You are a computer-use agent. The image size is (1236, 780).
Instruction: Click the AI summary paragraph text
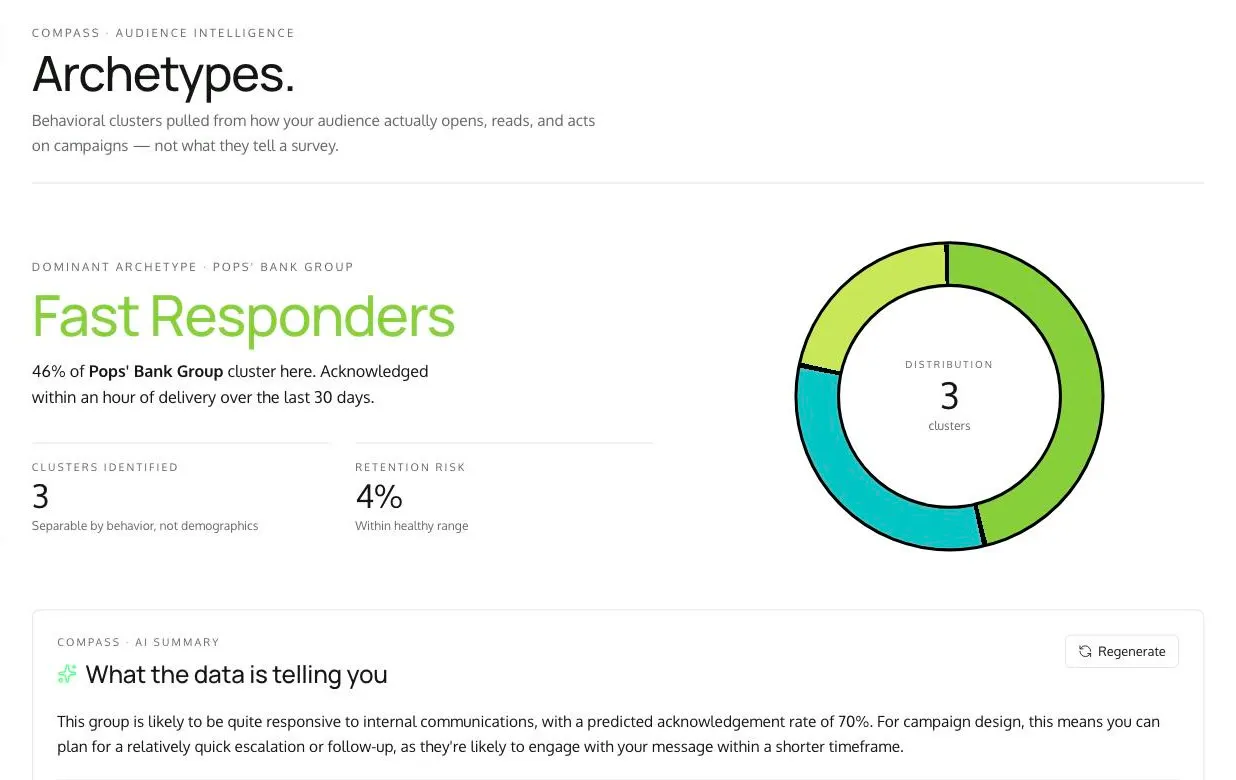pyautogui.click(x=608, y=734)
